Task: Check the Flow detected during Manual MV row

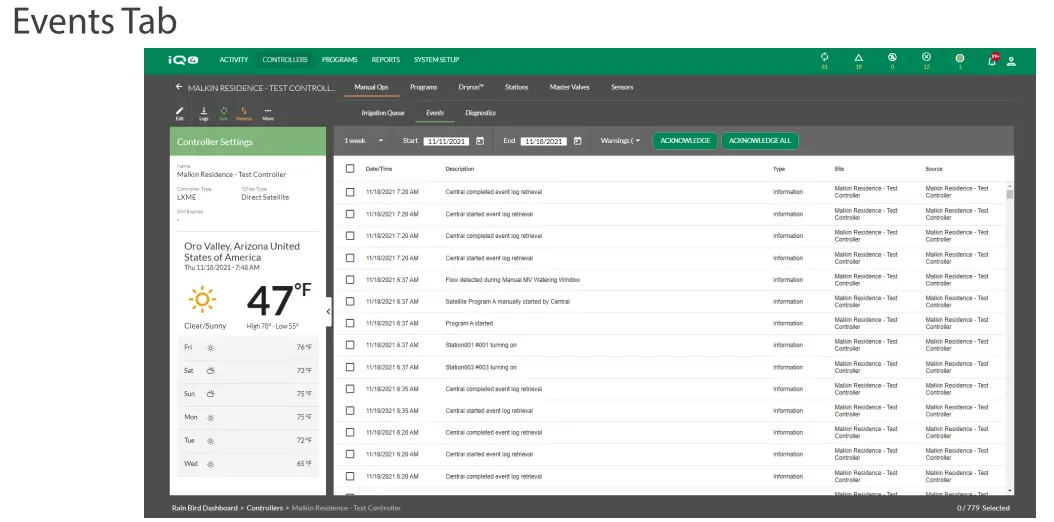Action: [350, 279]
